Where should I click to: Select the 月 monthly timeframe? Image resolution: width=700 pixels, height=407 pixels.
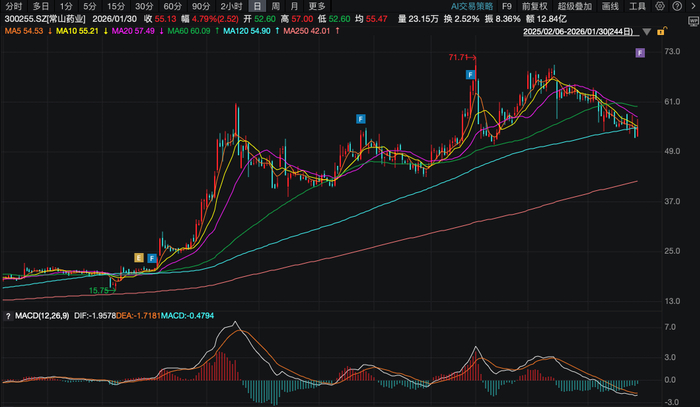[294, 6]
